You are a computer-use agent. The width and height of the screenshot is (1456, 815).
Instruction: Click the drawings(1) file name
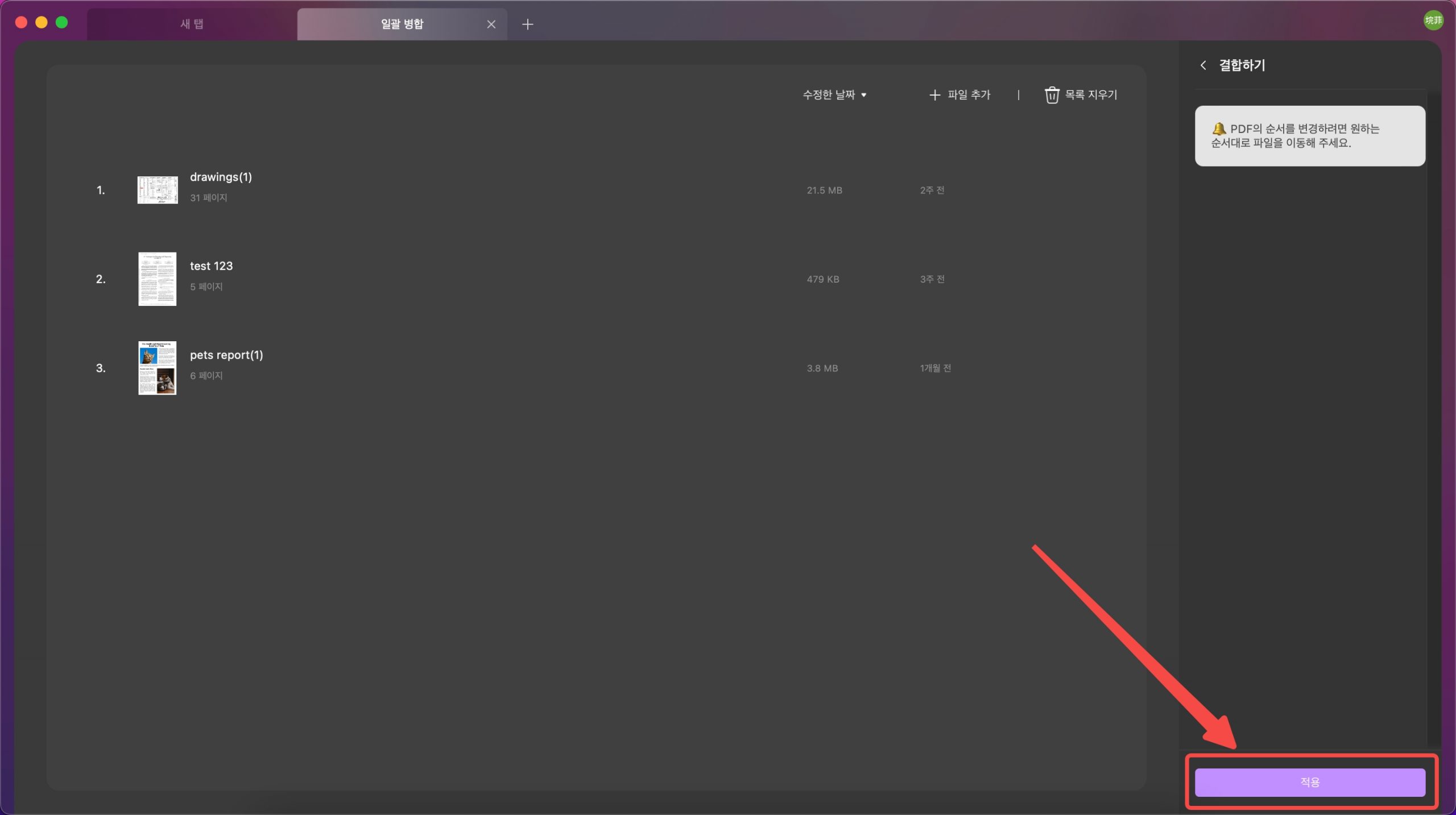(x=221, y=177)
